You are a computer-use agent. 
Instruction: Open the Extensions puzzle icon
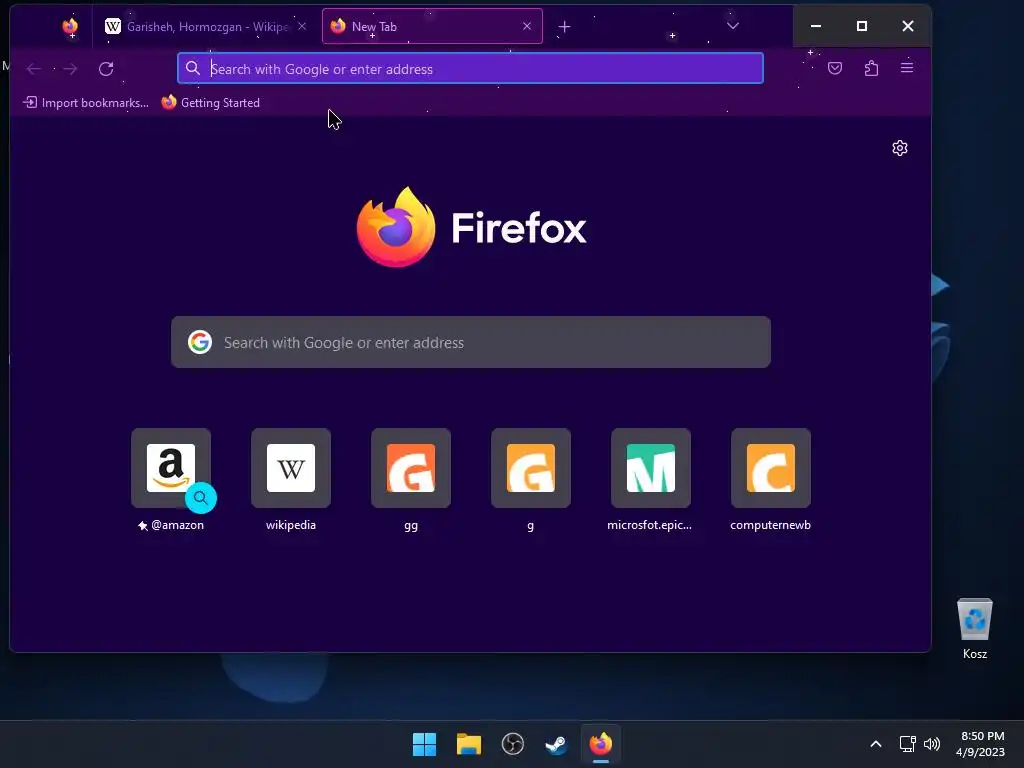[871, 68]
